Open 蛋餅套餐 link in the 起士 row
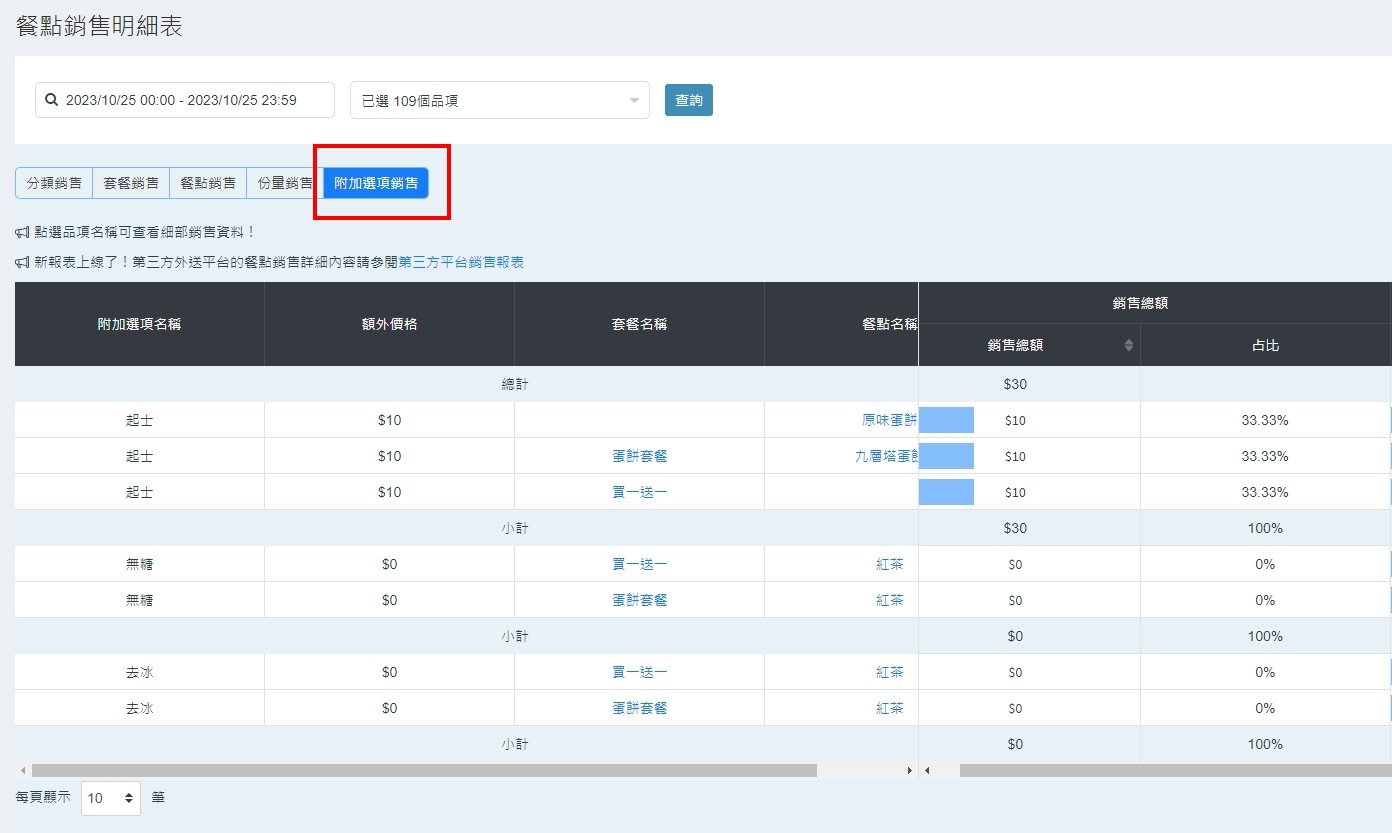 (x=639, y=456)
